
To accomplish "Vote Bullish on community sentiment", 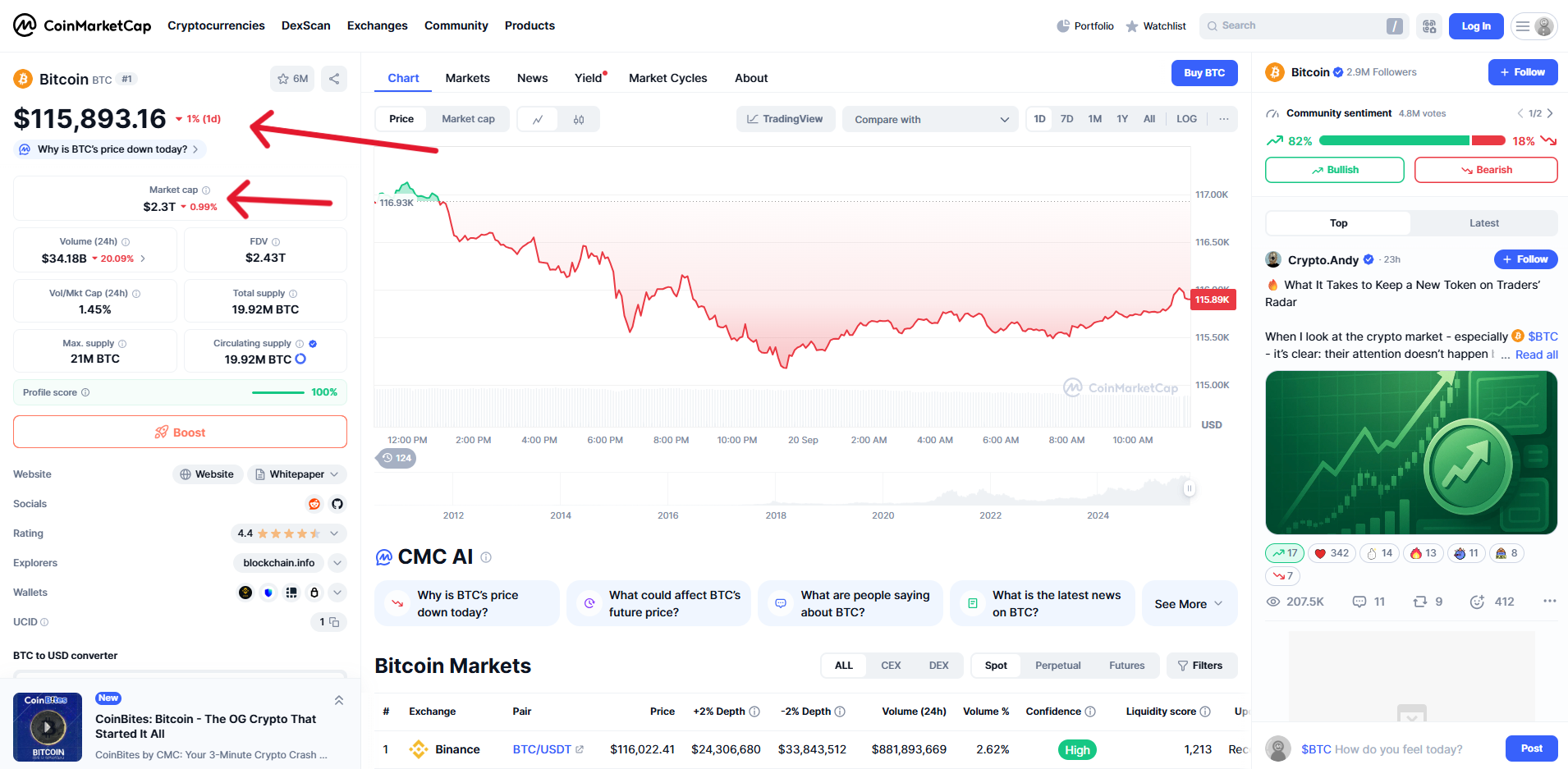I will (x=1334, y=170).
